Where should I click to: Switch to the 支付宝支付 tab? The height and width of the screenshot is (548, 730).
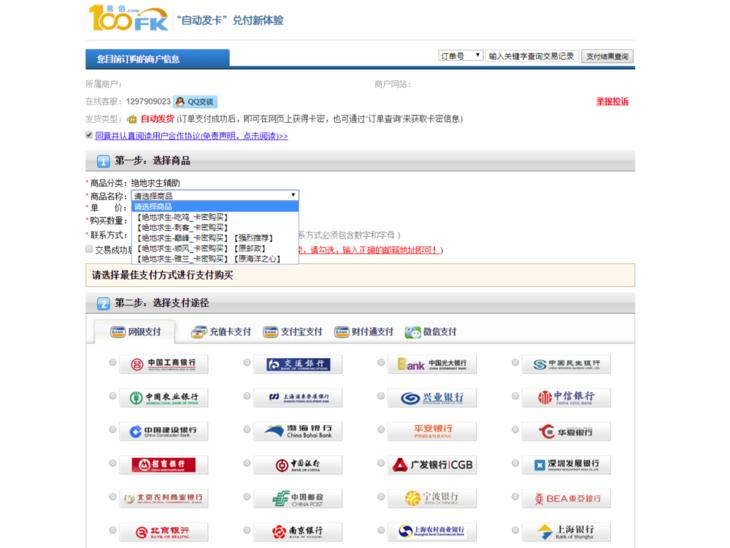pos(292,332)
